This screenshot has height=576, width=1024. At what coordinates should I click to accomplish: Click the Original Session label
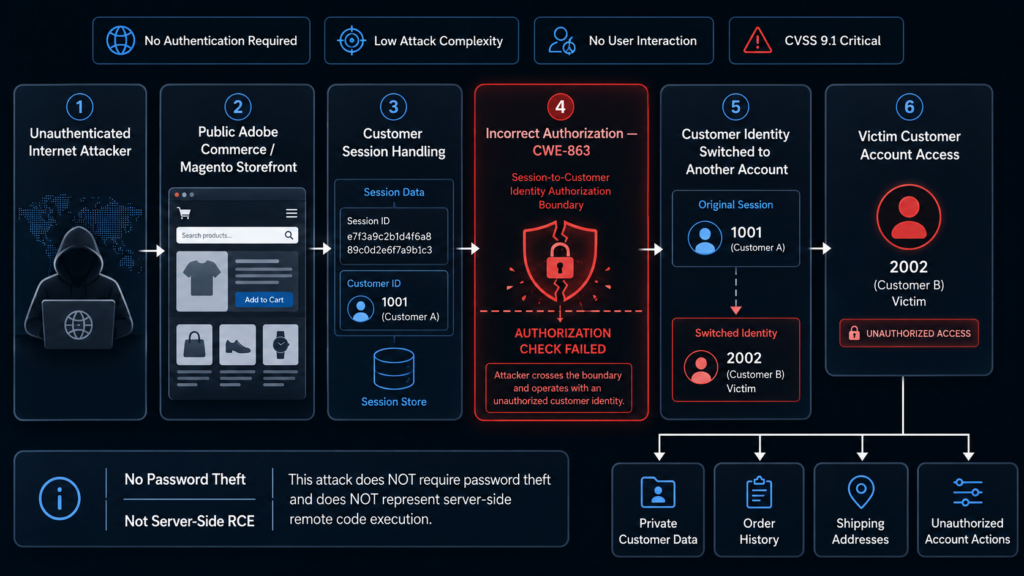point(735,204)
